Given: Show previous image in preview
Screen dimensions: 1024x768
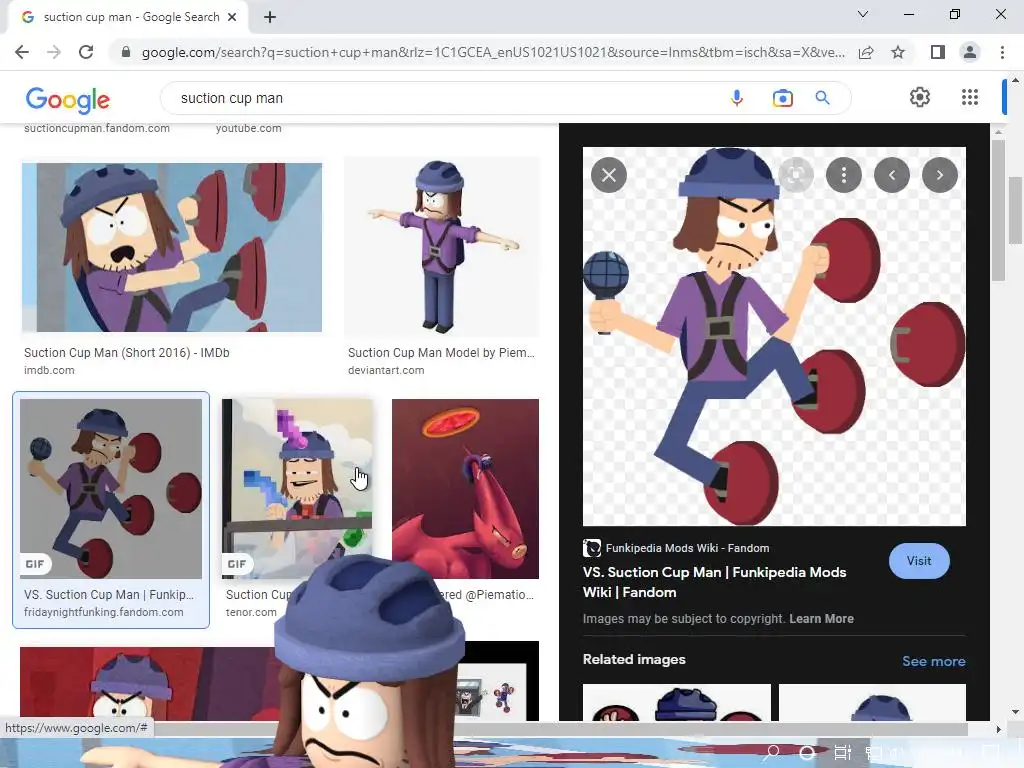Looking at the screenshot, I should (x=891, y=175).
